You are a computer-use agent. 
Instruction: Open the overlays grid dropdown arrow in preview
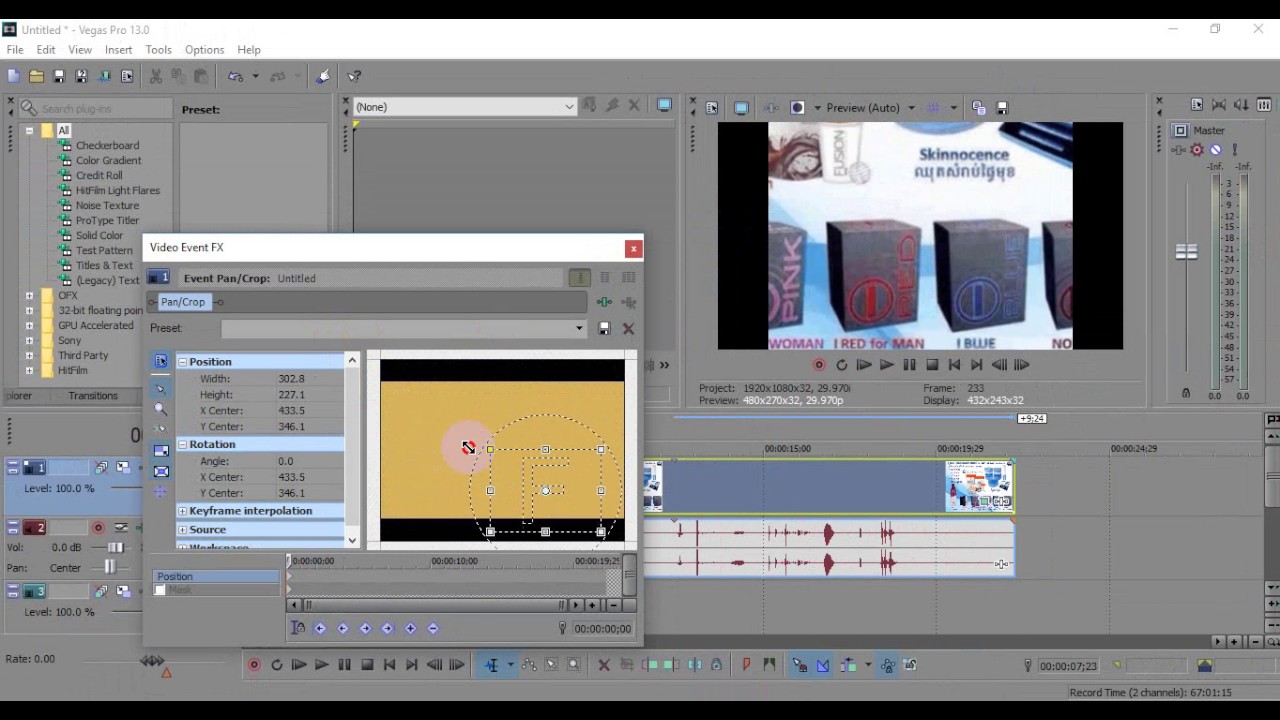[x=953, y=108]
